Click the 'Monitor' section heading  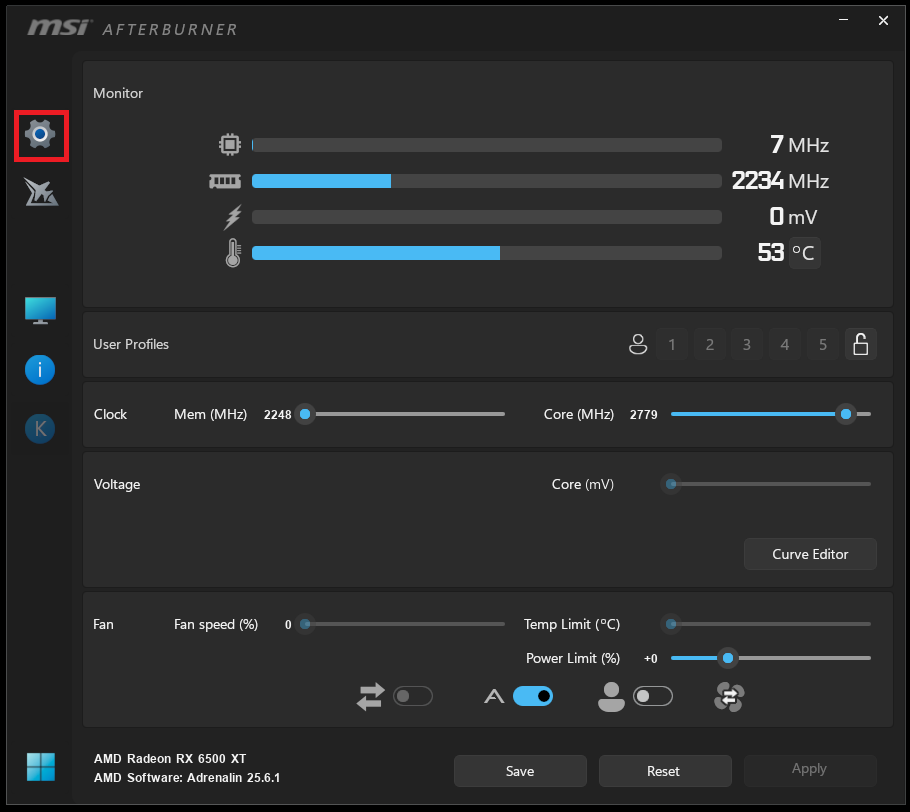point(118,93)
